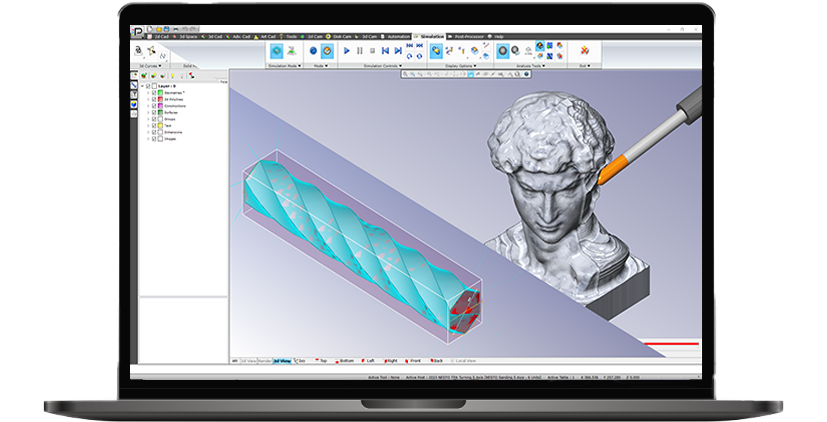
Task: Expand the Surfaces tree node
Action: [x=148, y=112]
